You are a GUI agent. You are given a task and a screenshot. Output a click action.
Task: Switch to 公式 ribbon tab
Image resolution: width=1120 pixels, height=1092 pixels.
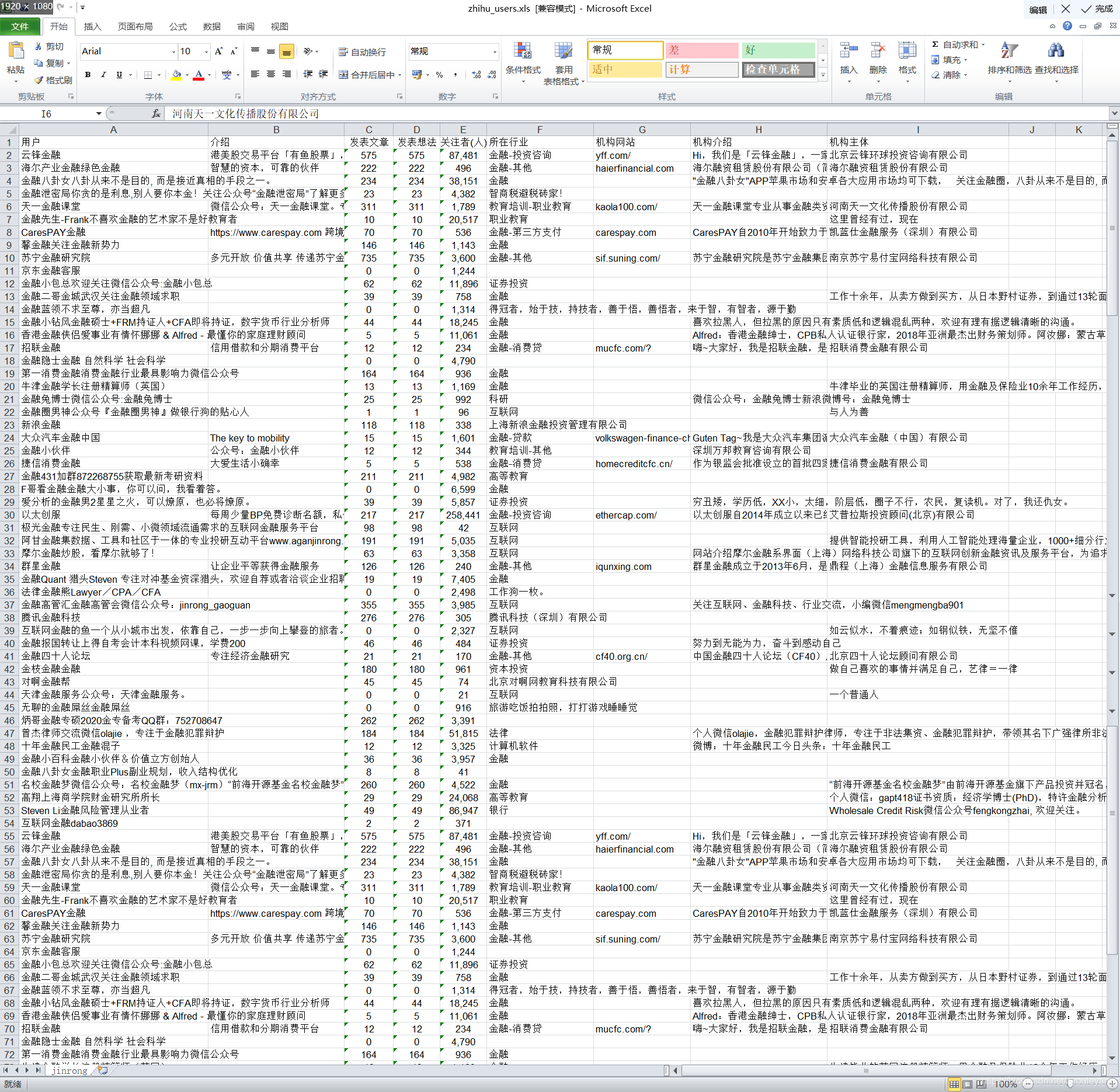click(178, 26)
